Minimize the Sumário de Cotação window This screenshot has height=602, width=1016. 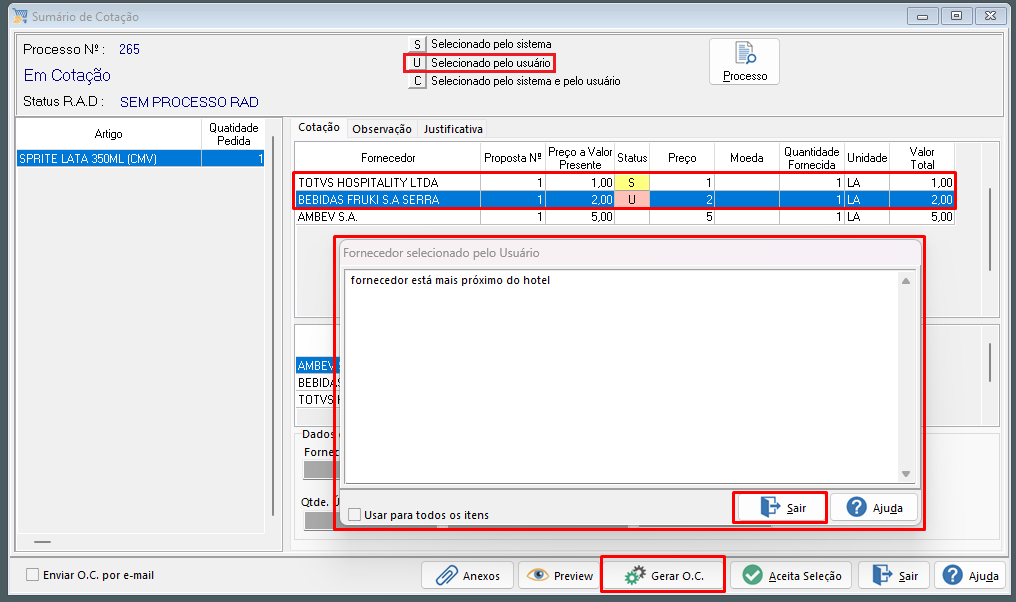pyautogui.click(x=923, y=16)
